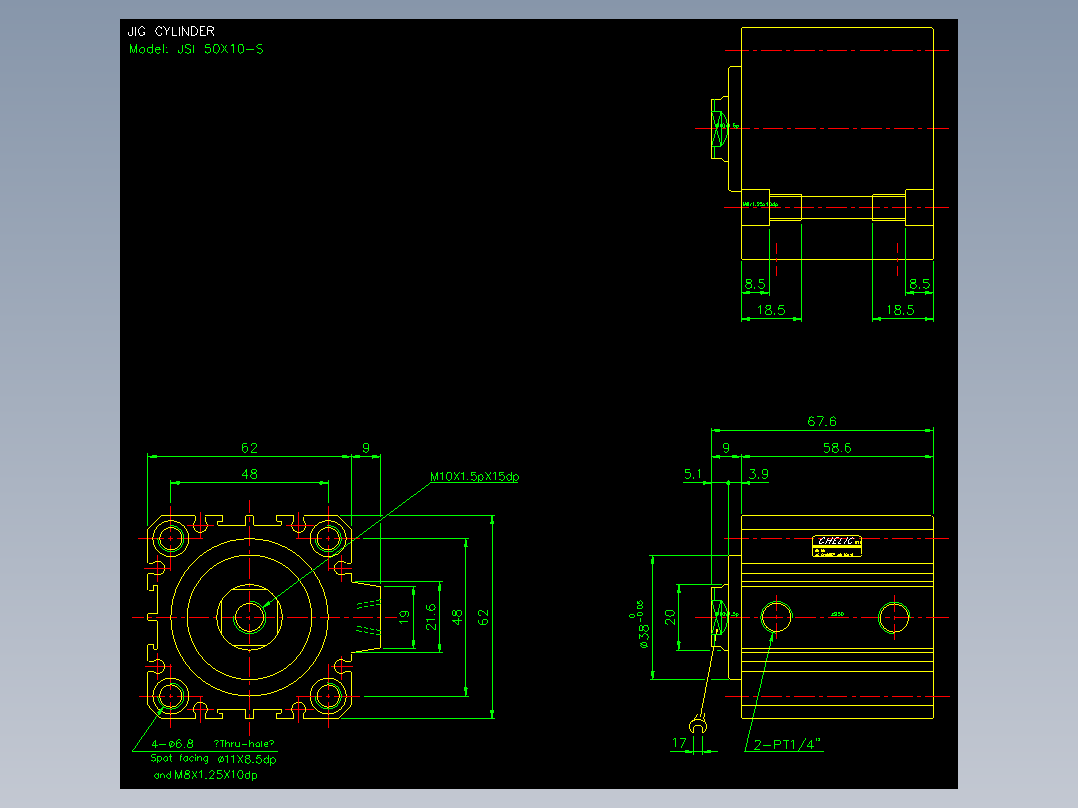Click the wrench symbol above the 17 dimension
Viewport: 1078px width, 808px height.
click(698, 724)
